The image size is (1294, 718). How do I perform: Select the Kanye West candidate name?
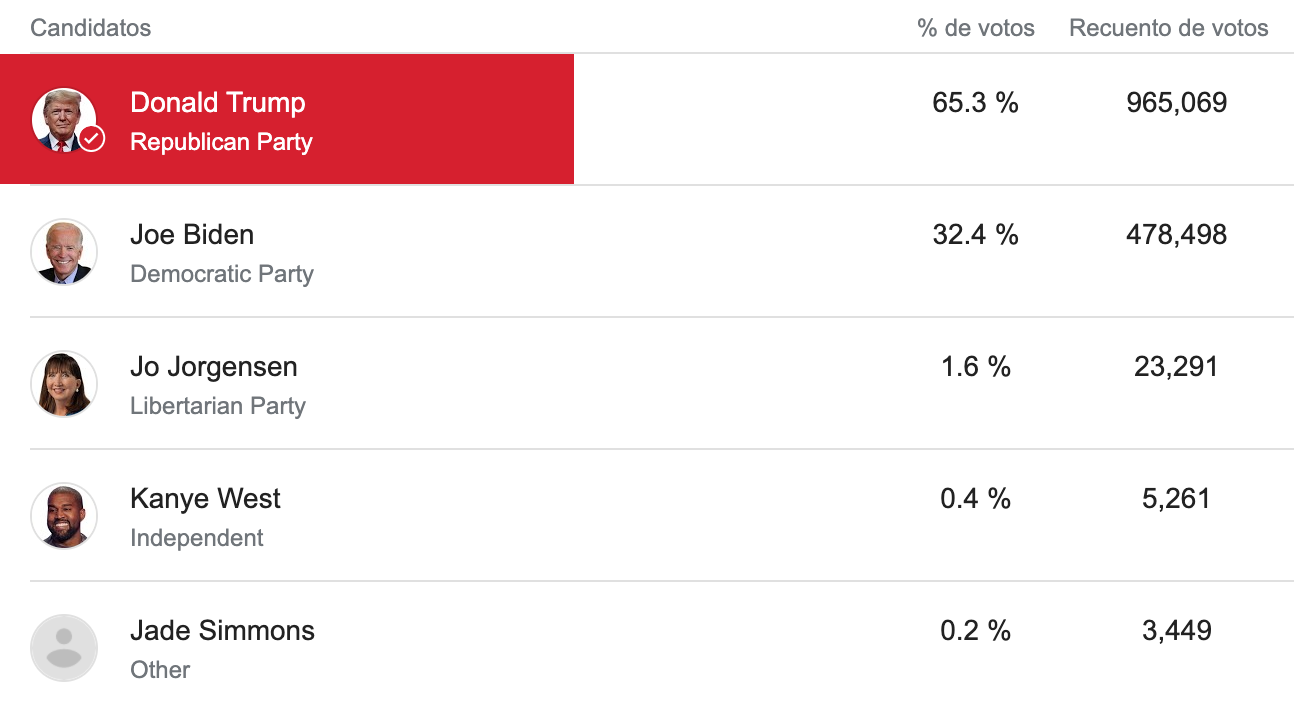pyautogui.click(x=205, y=498)
